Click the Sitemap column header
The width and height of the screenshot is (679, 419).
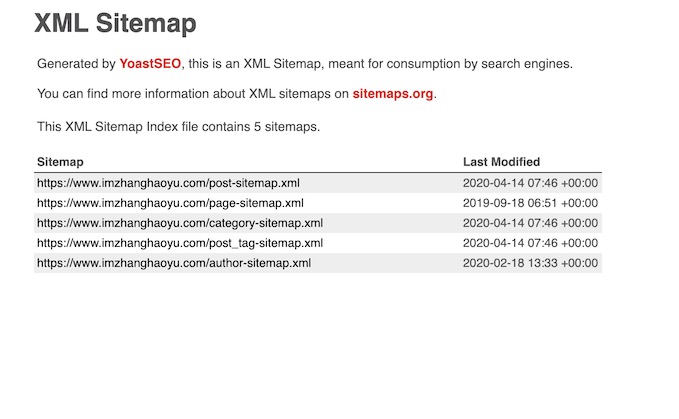pyautogui.click(x=60, y=162)
